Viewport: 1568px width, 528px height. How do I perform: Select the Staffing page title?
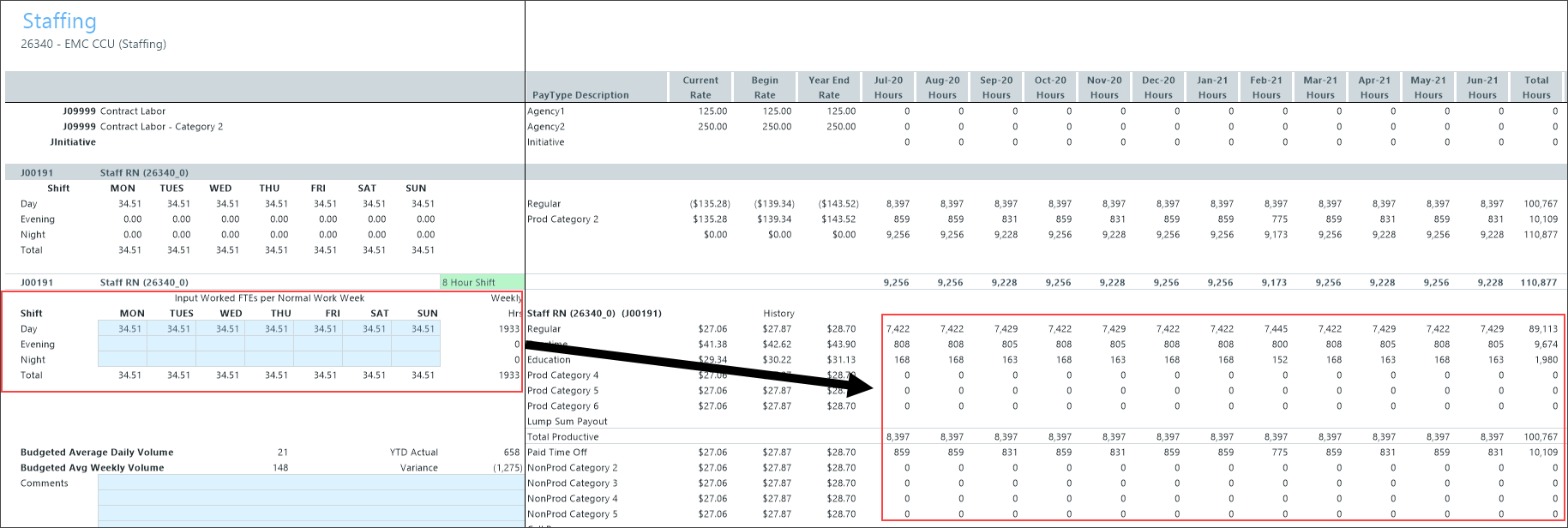point(59,21)
